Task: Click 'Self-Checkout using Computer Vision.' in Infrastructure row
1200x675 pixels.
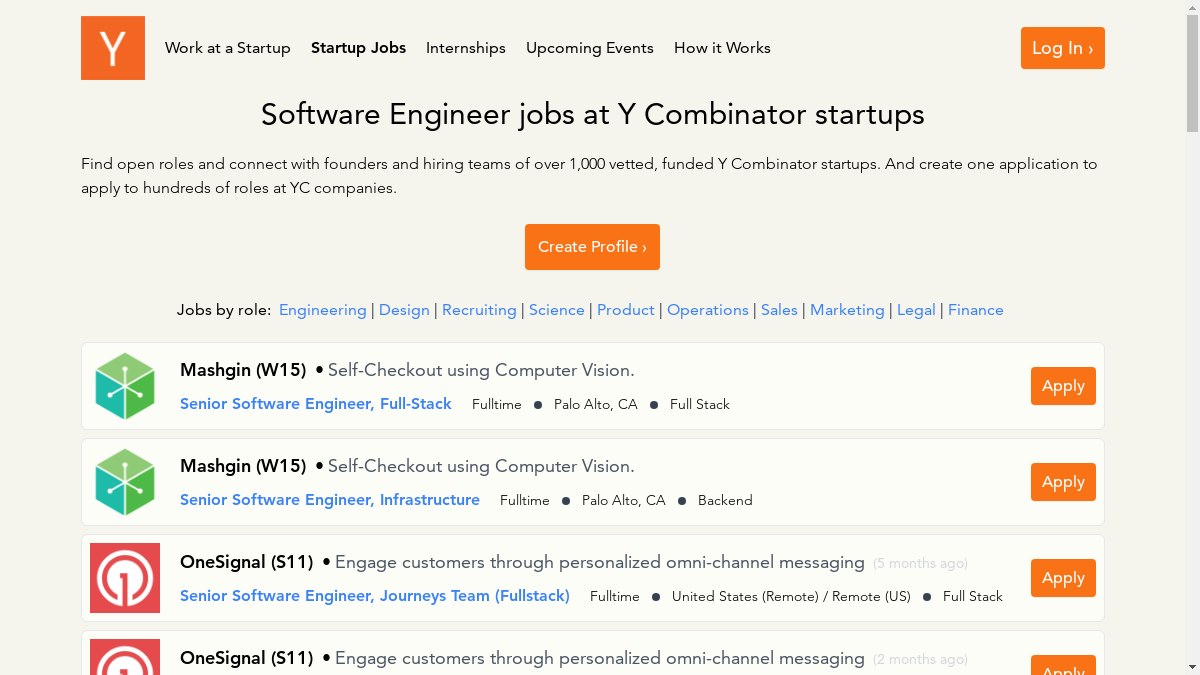Action: 481,466
